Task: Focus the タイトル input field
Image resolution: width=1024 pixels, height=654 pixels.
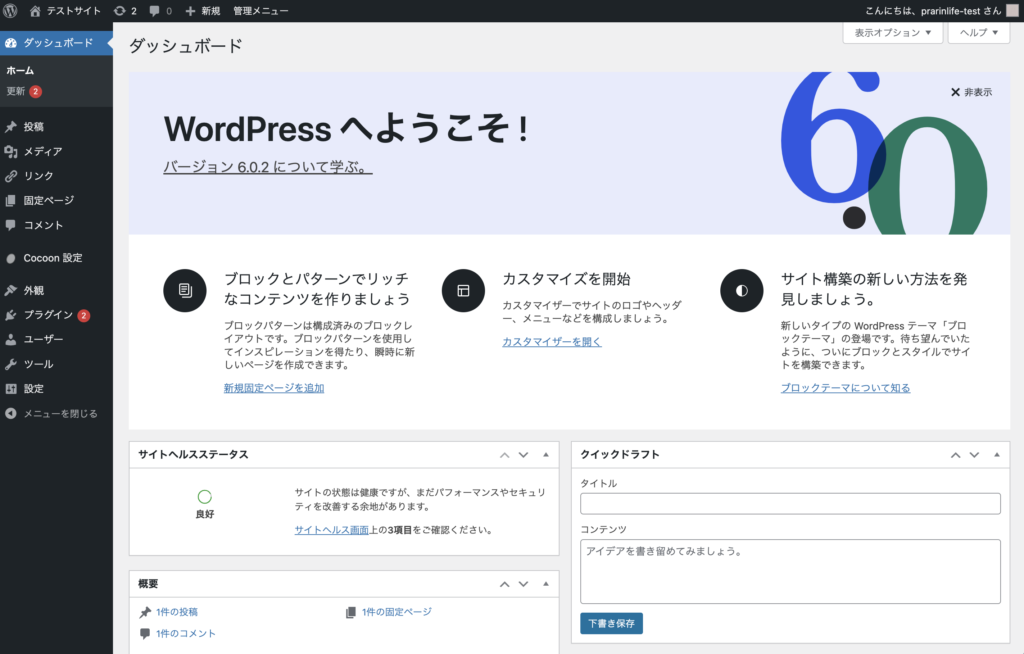Action: [x=790, y=504]
